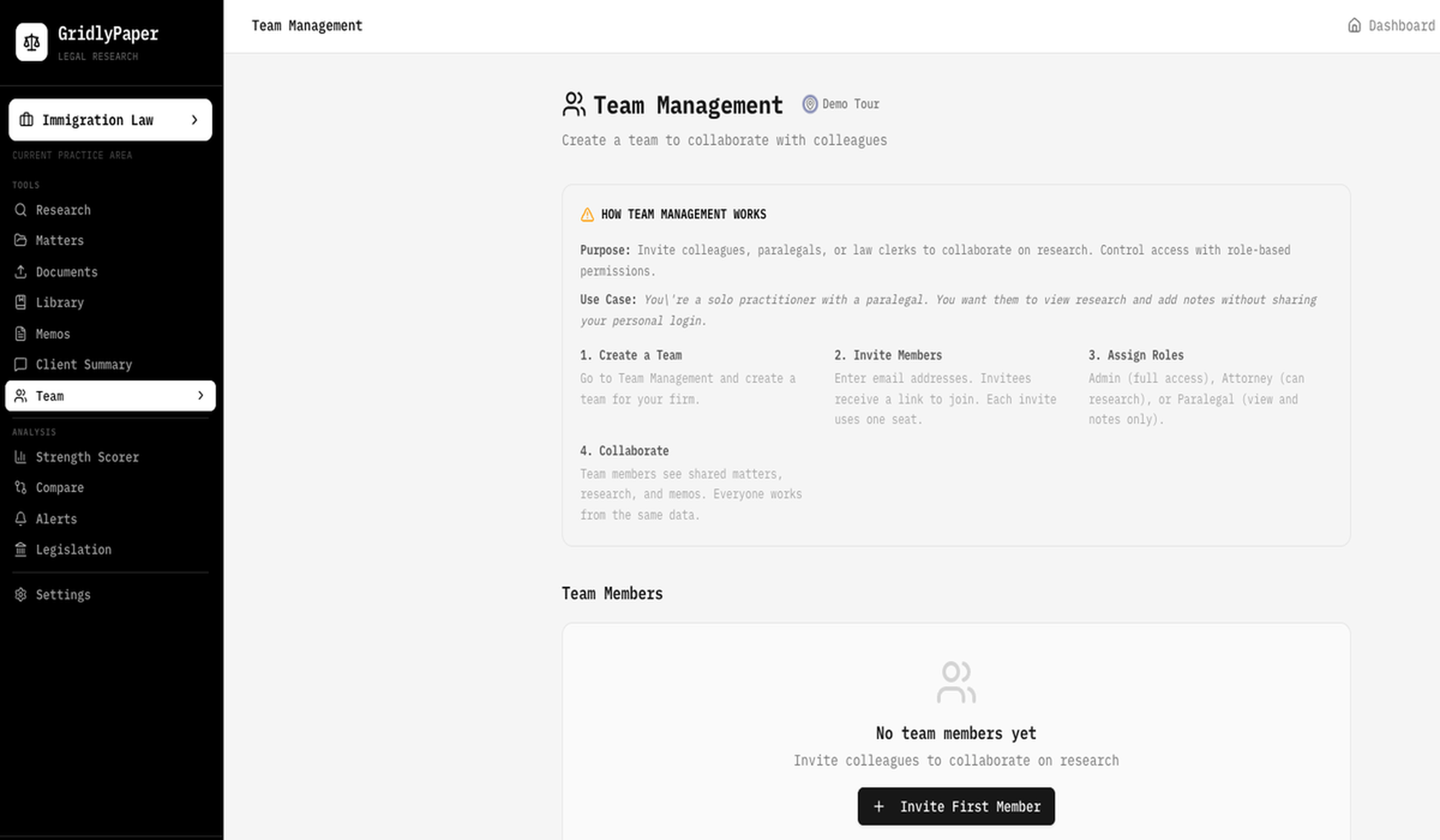
Task: Open the Documents section
Action: pyautogui.click(x=110, y=272)
